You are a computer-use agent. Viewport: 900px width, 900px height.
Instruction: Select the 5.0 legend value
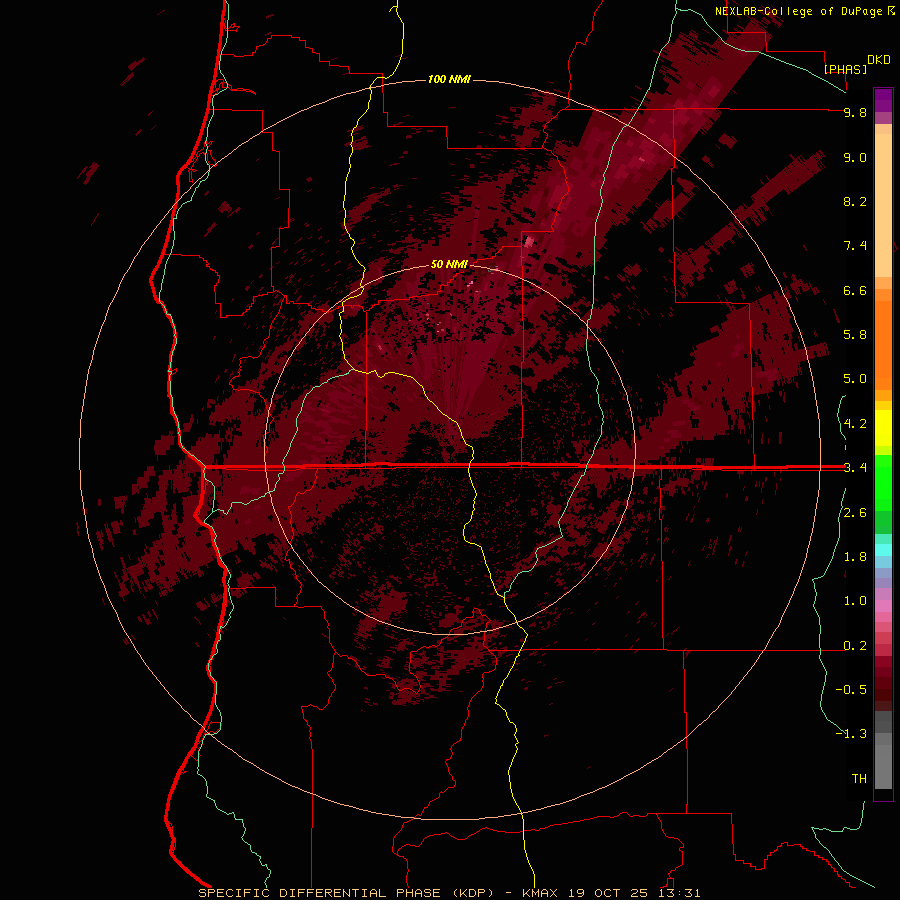click(x=855, y=379)
